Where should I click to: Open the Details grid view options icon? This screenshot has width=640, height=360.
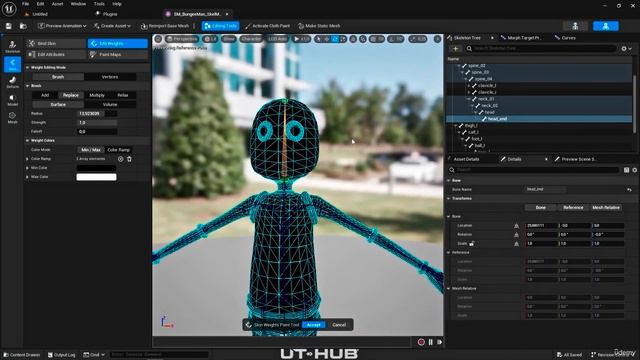[626, 170]
